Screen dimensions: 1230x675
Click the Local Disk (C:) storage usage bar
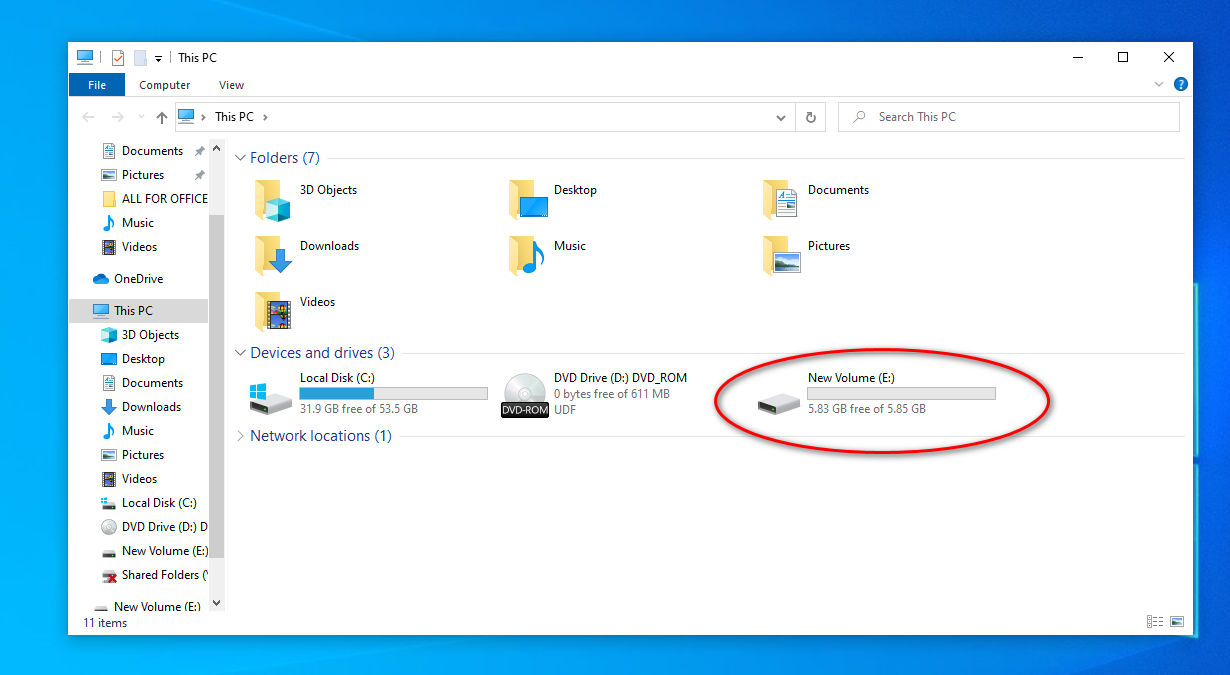pos(393,394)
